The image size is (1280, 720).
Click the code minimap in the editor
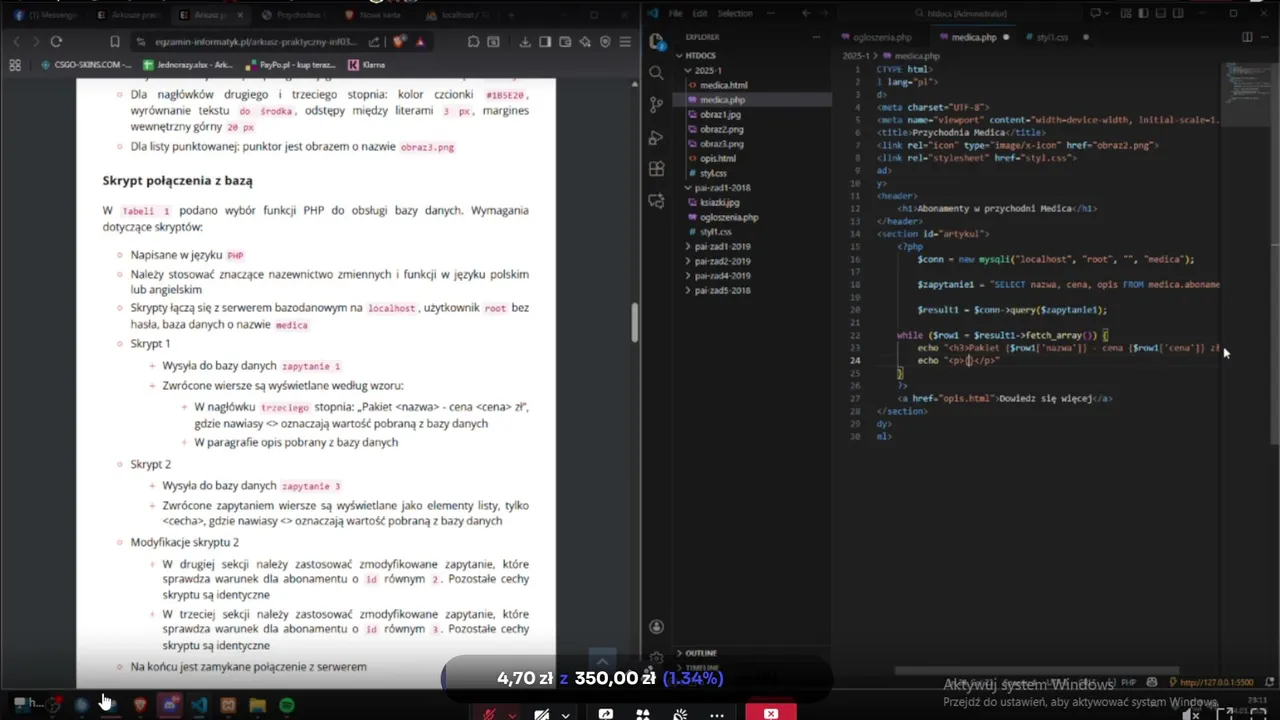tap(1246, 95)
